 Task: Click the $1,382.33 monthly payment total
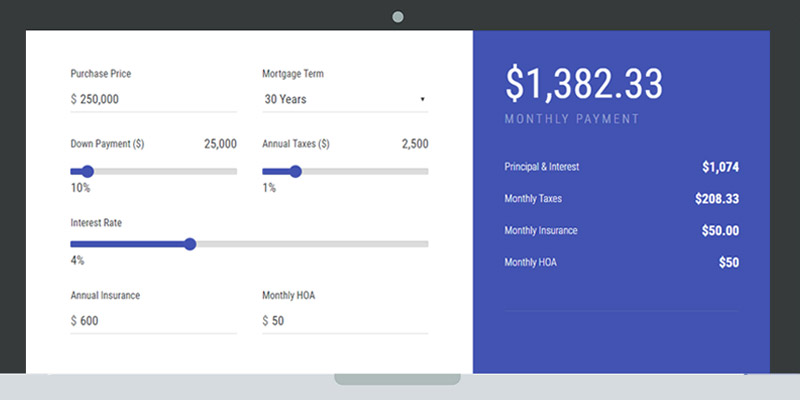(x=584, y=83)
